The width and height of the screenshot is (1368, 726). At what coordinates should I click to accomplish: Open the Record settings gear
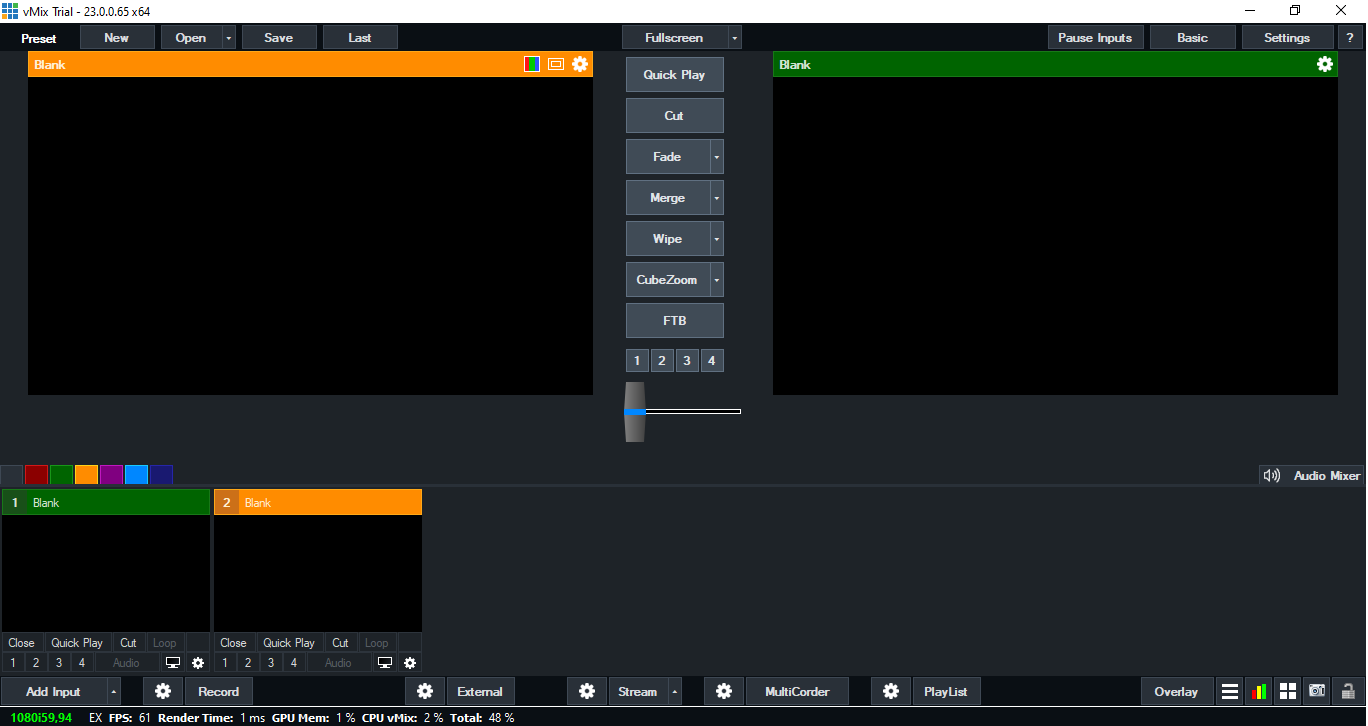click(x=163, y=691)
